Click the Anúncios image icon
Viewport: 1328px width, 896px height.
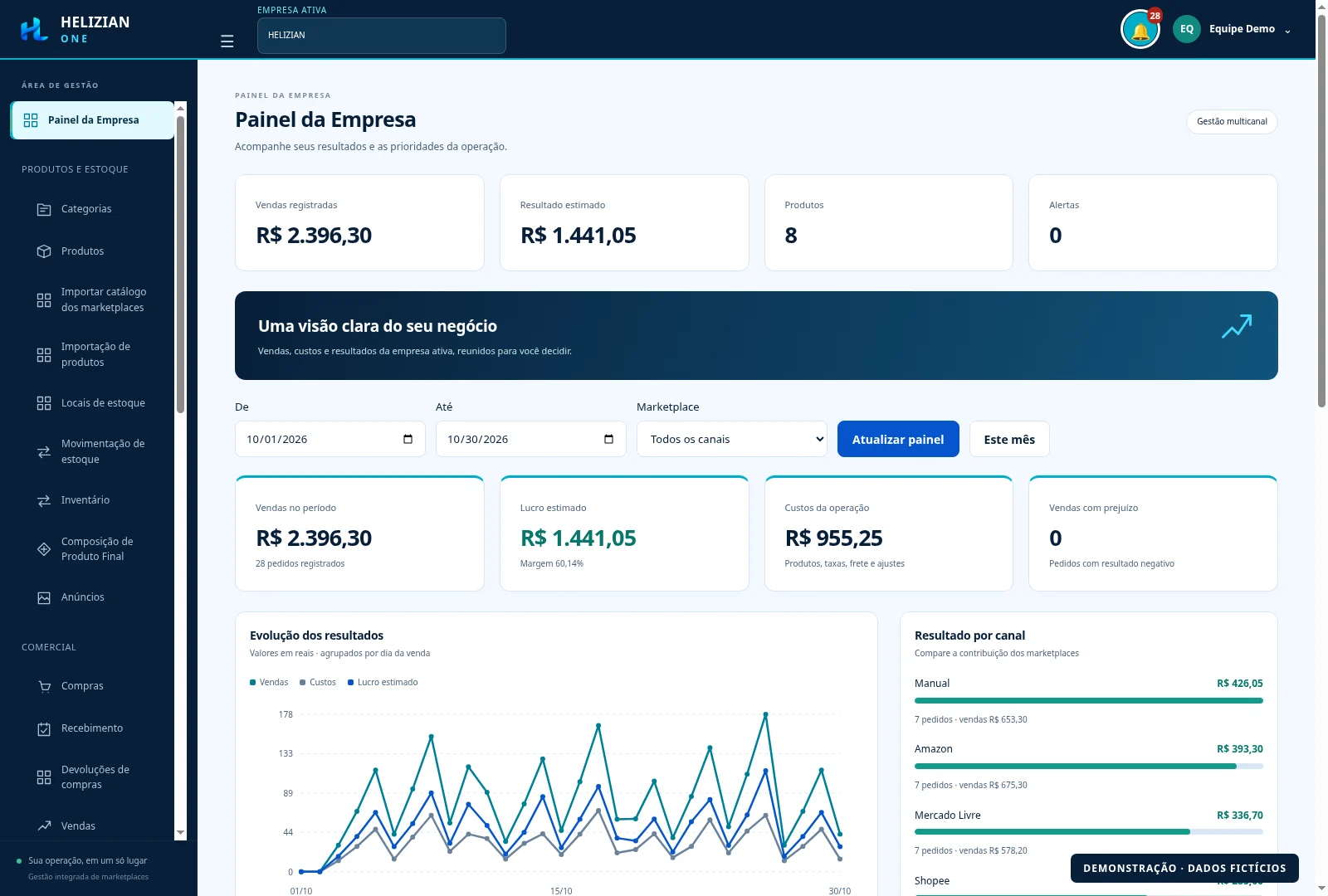[44, 597]
